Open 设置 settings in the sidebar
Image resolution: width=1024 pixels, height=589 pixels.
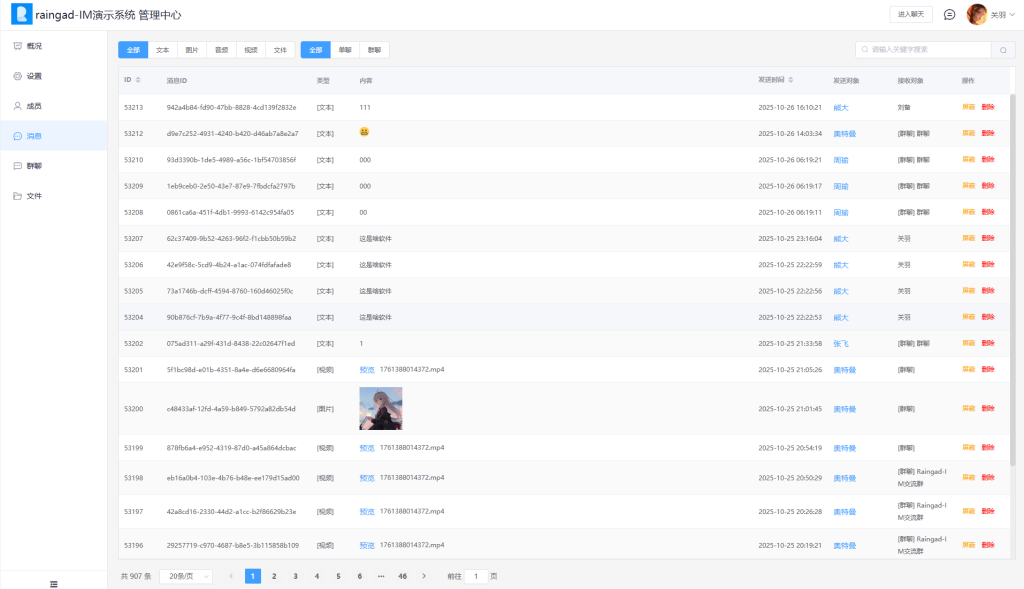coord(34,76)
